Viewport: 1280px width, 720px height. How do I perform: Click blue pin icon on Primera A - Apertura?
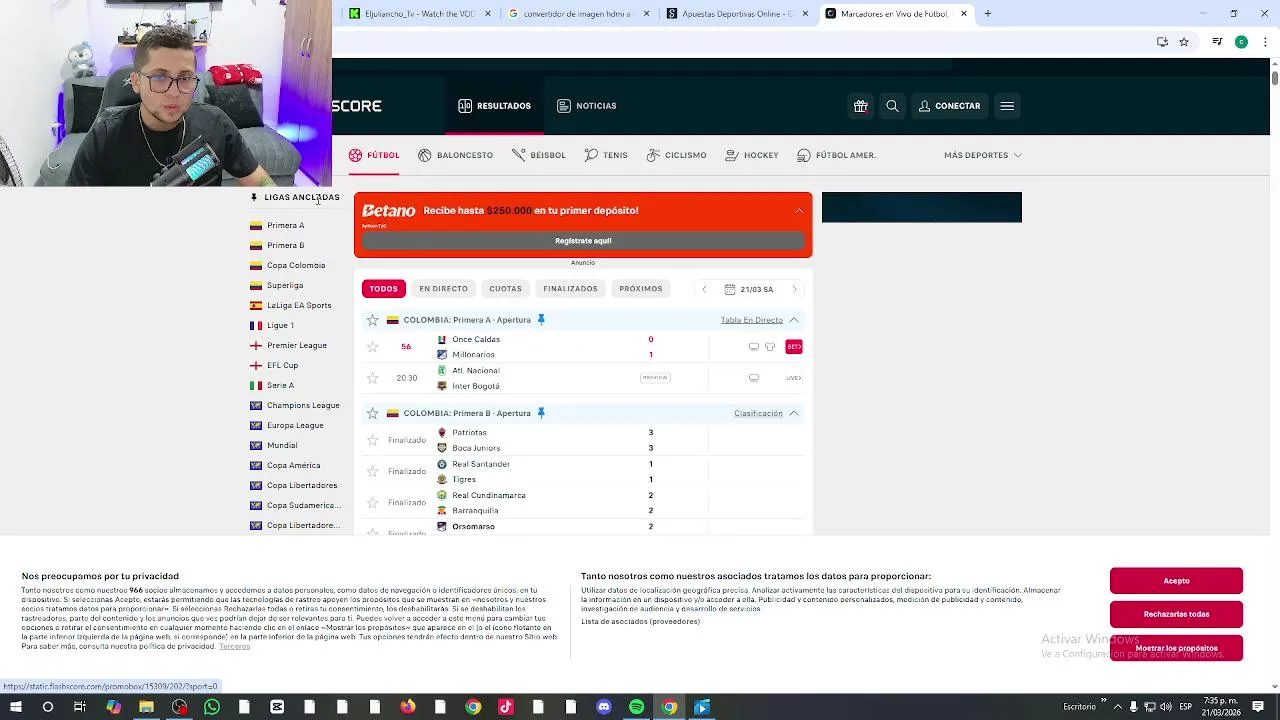(541, 320)
